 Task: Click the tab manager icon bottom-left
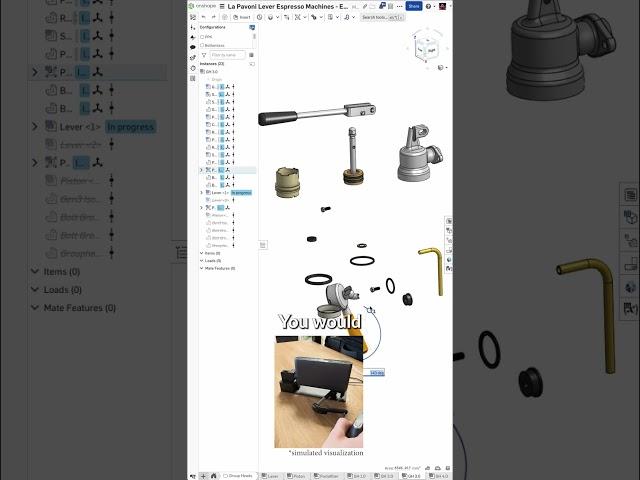click(192, 476)
